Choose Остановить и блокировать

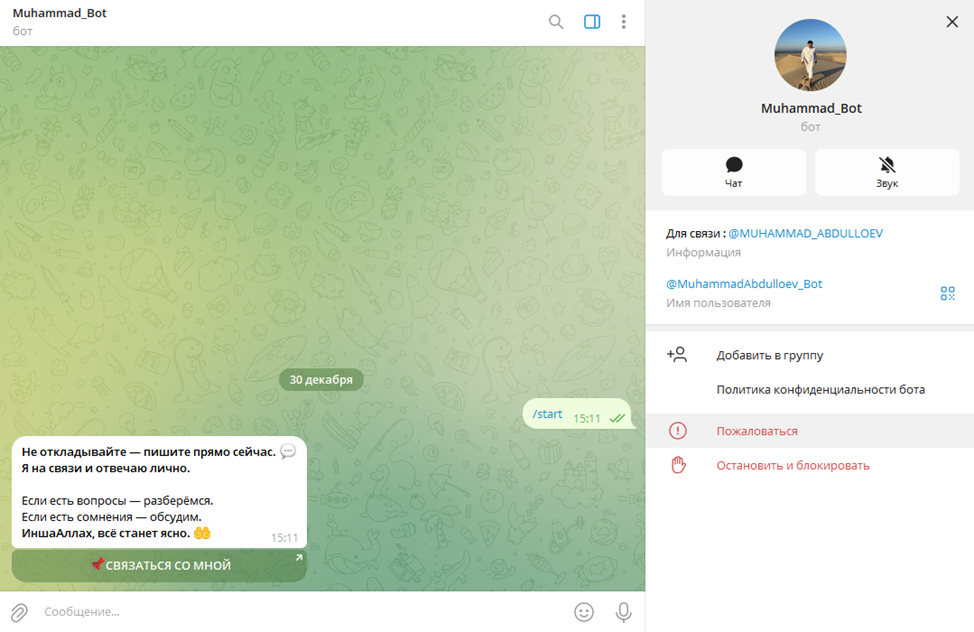coord(810,465)
